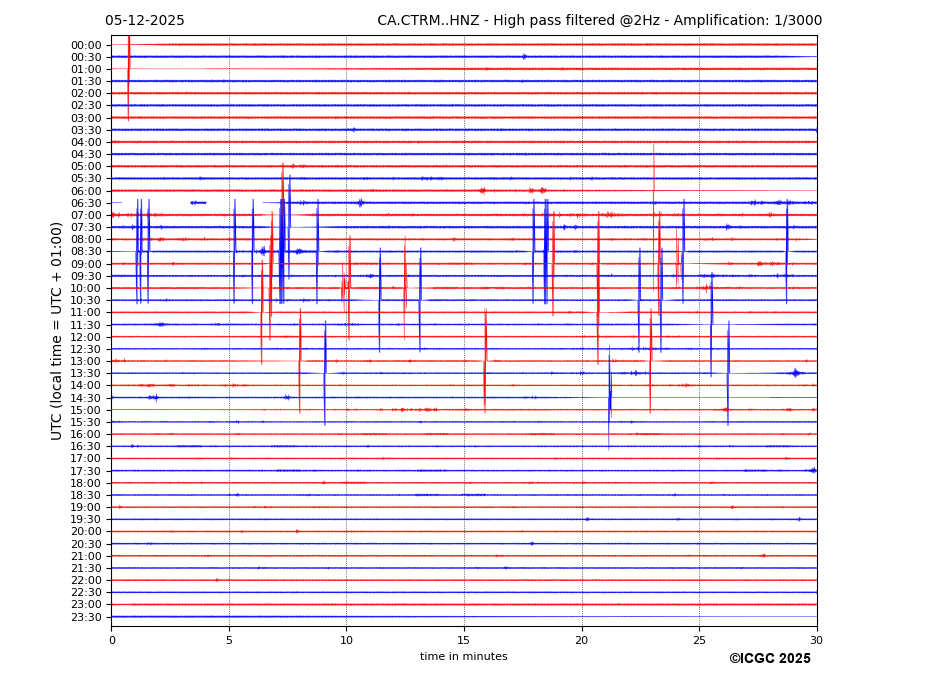The width and height of the screenshot is (927, 696).
Task: Click the ©ICGC 2025 copyright text
Action: point(769,659)
